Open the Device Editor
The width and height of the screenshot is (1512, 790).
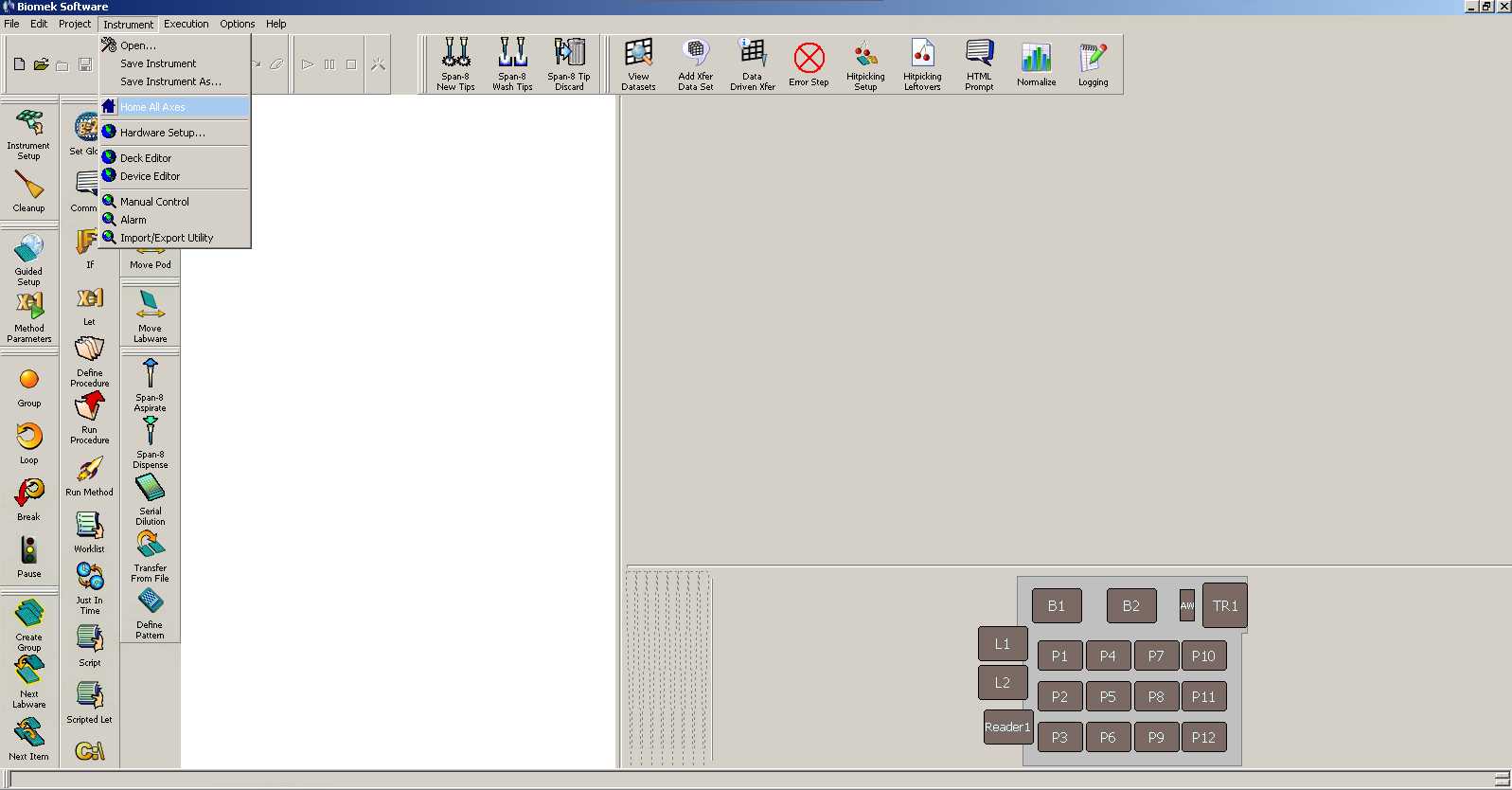pos(174,176)
